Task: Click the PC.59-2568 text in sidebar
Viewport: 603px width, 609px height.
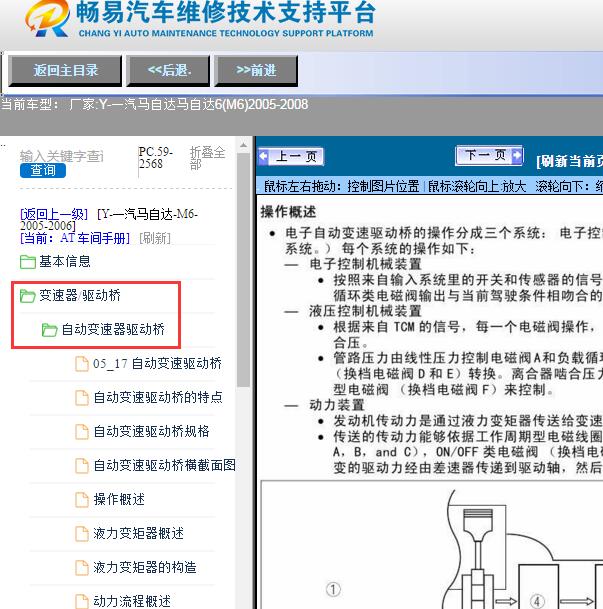Action: [155, 158]
